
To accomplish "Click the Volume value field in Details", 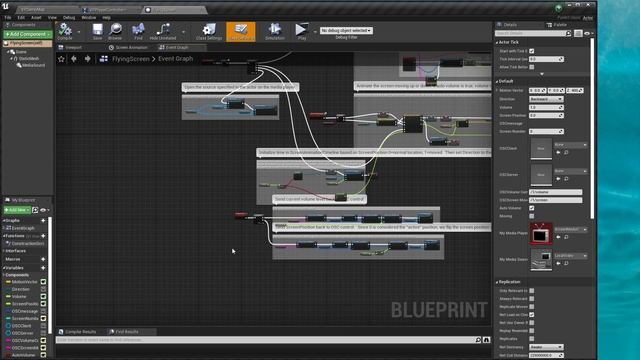I will pyautogui.click(x=546, y=107).
